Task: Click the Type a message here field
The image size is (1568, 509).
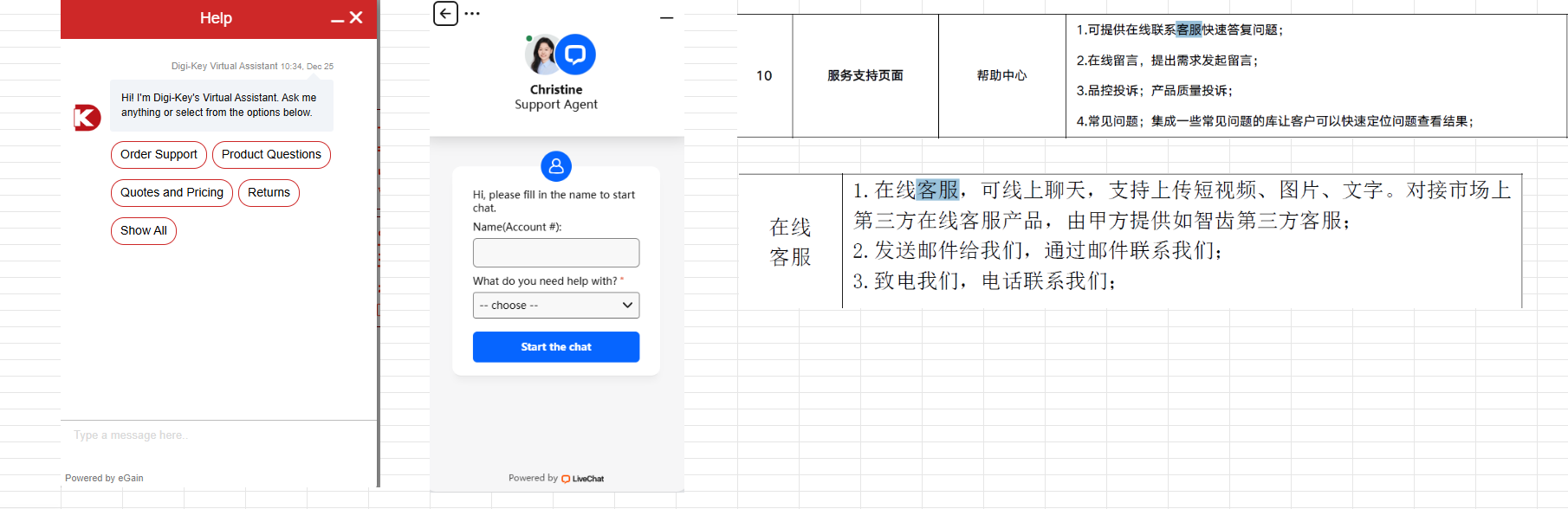Action: point(217,435)
